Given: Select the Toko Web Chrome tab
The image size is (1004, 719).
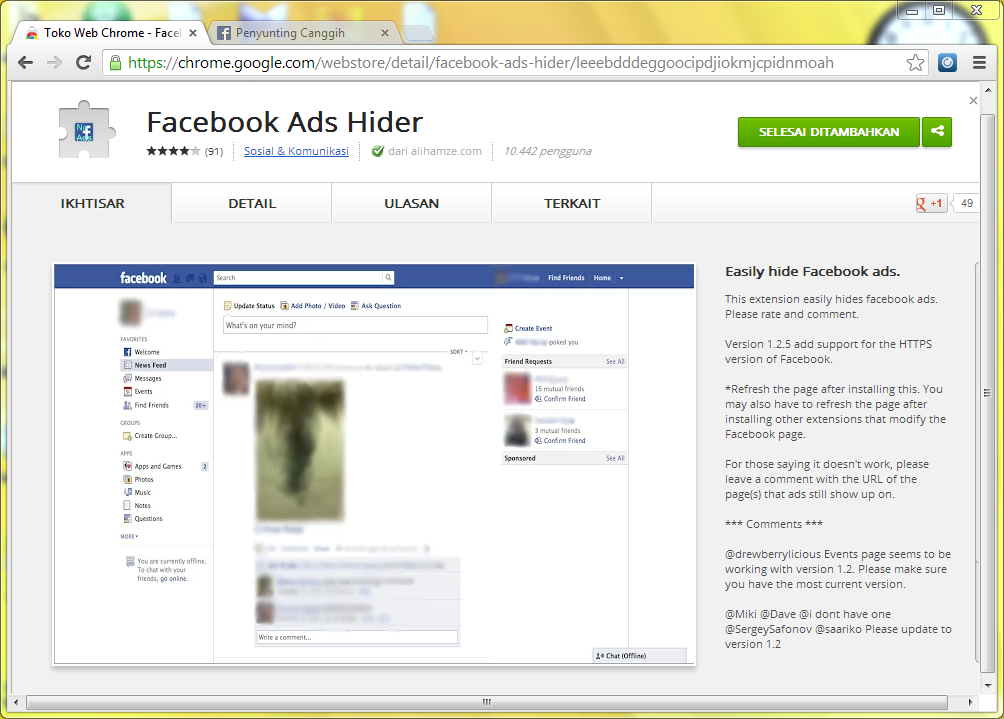Looking at the screenshot, I should coord(109,33).
